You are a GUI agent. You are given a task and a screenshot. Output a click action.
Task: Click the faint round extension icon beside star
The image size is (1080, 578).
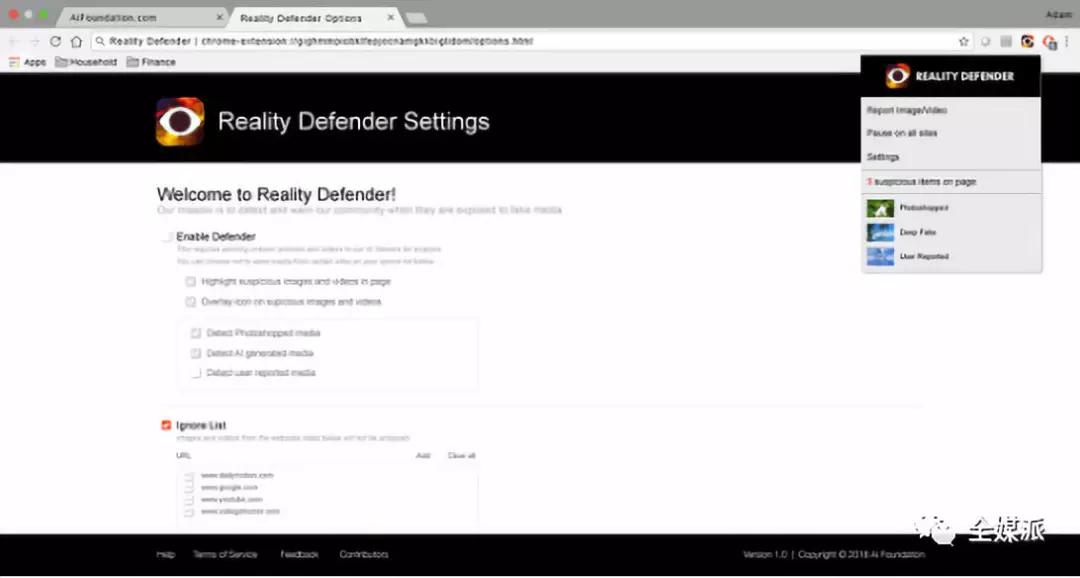[x=986, y=41]
